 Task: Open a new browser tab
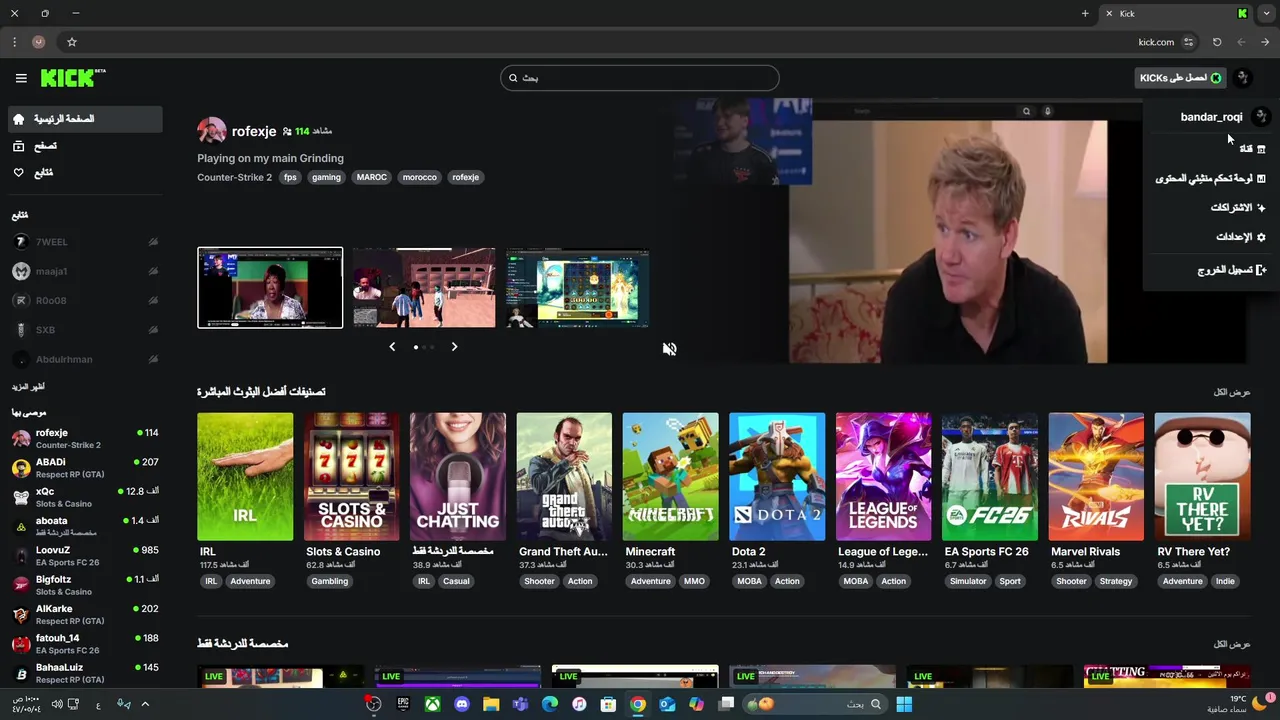click(1085, 13)
